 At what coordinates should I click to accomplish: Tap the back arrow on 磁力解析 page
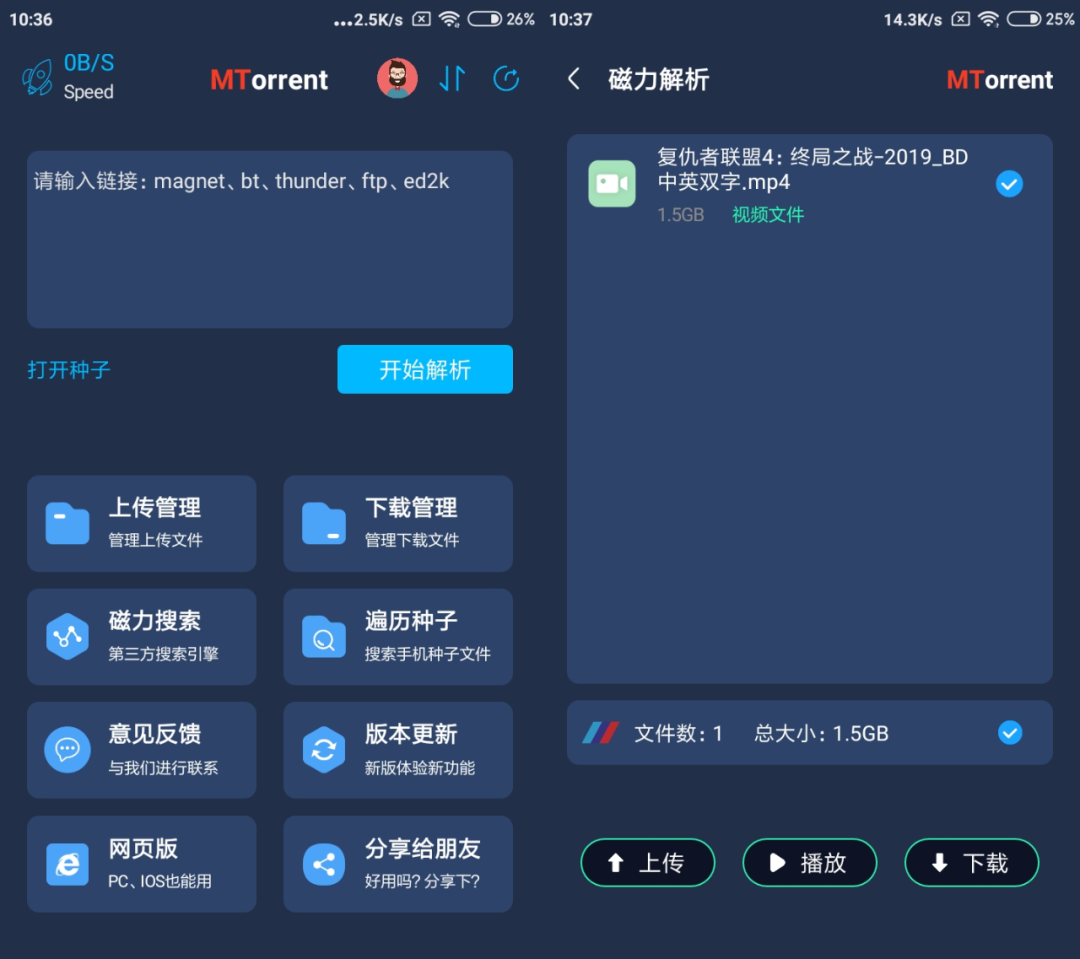(x=573, y=78)
